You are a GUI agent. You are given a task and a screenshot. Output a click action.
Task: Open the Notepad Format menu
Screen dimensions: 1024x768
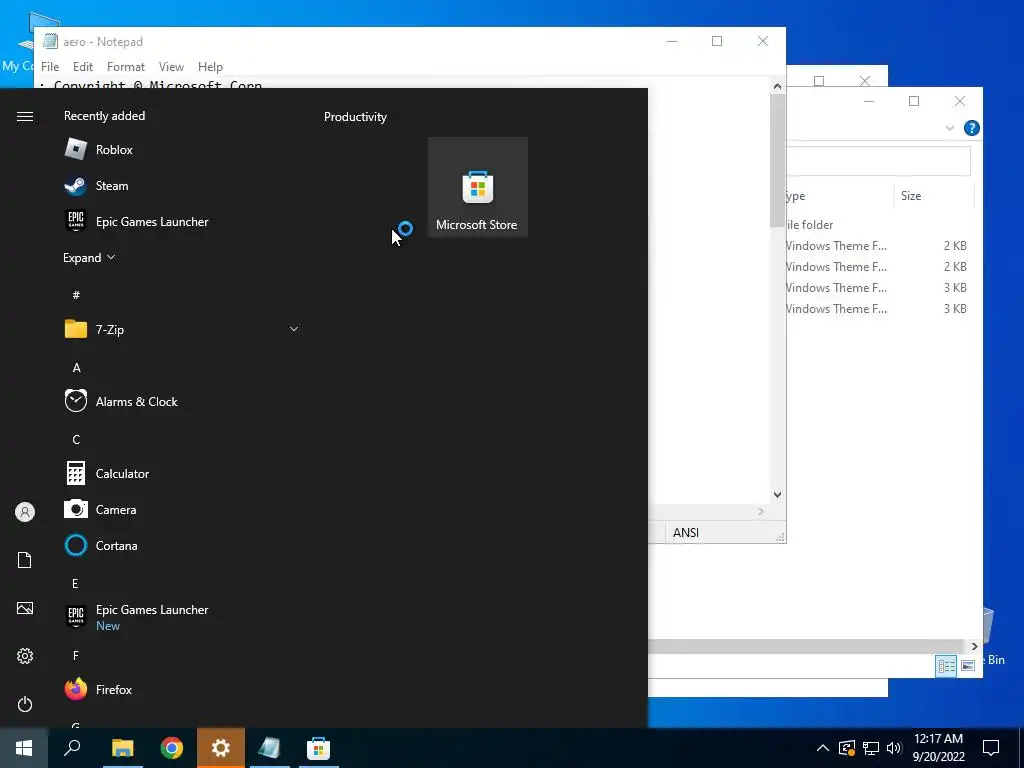[125, 67]
